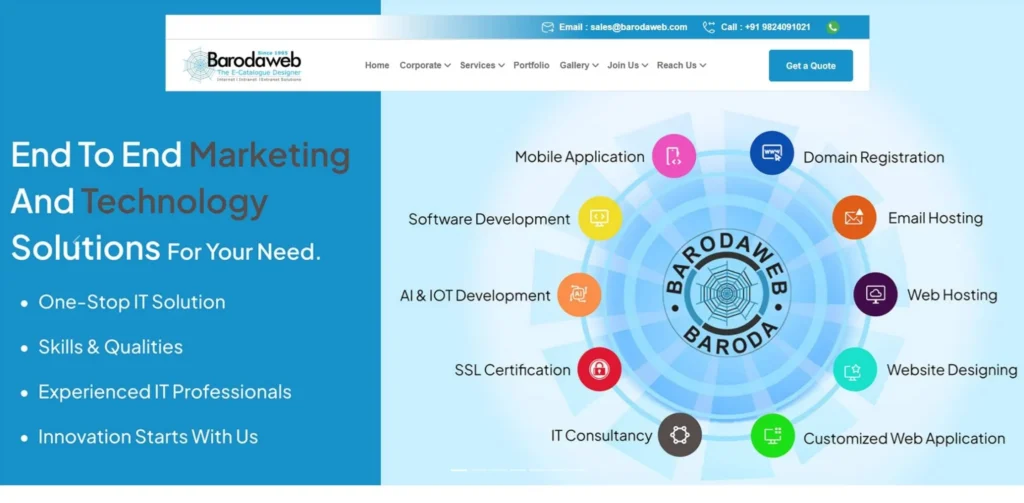Select the orange Email Hosting icon
The height and width of the screenshot is (503, 1024).
coord(853,217)
